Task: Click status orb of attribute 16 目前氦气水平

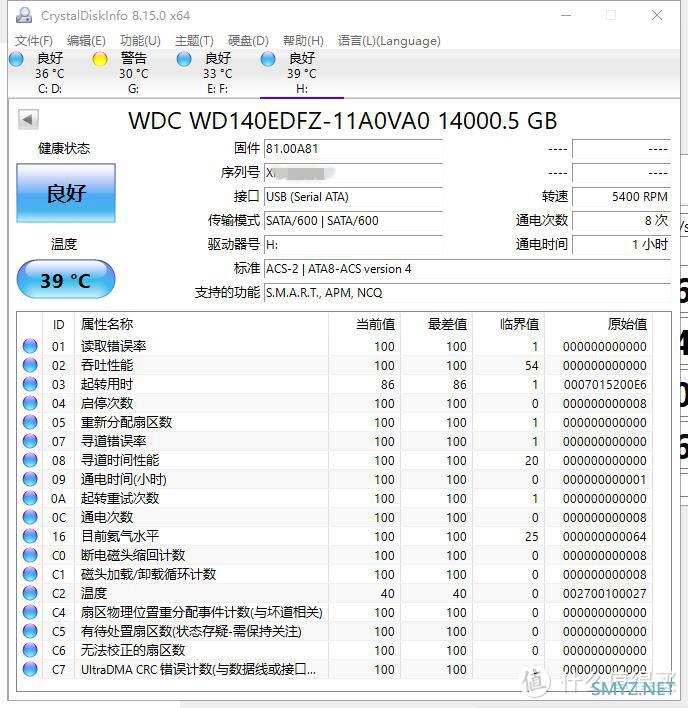Action: click(30, 536)
